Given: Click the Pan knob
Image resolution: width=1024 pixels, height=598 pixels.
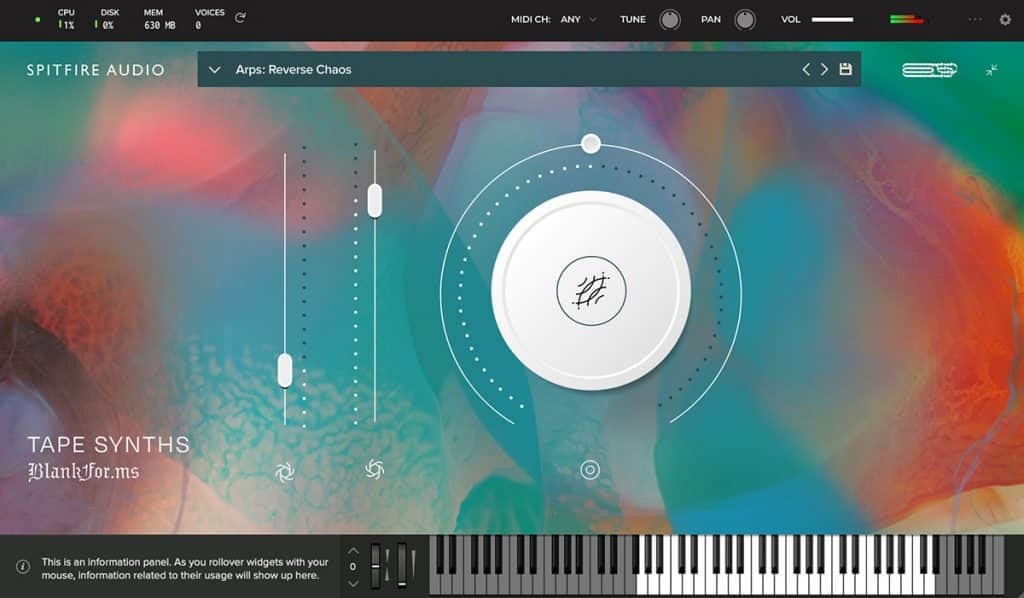Looking at the screenshot, I should pyautogui.click(x=745, y=19).
